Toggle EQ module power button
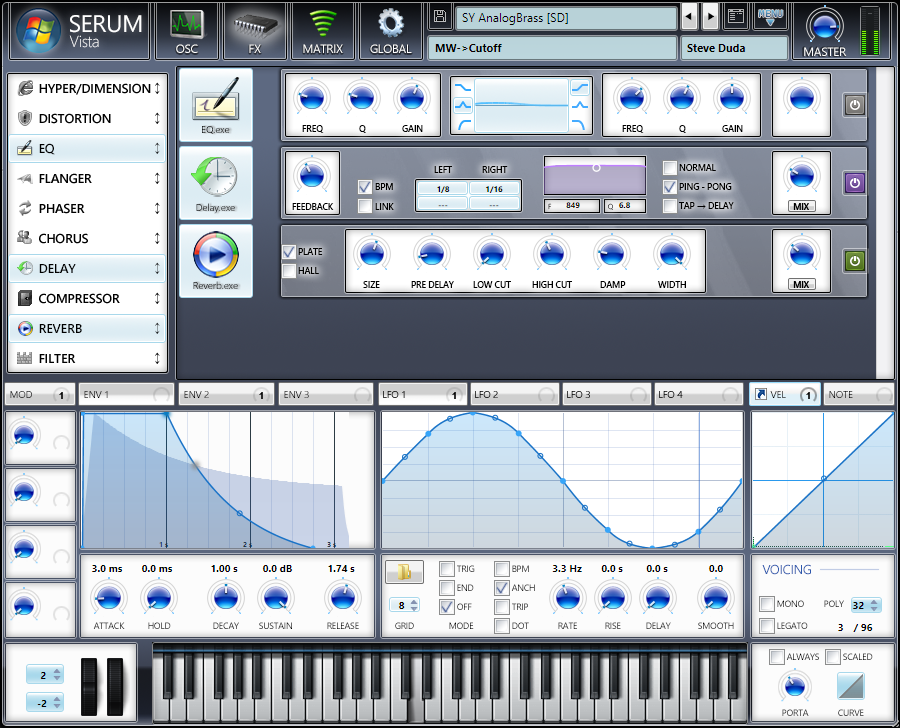Viewport: 900px width, 728px height. point(855,105)
